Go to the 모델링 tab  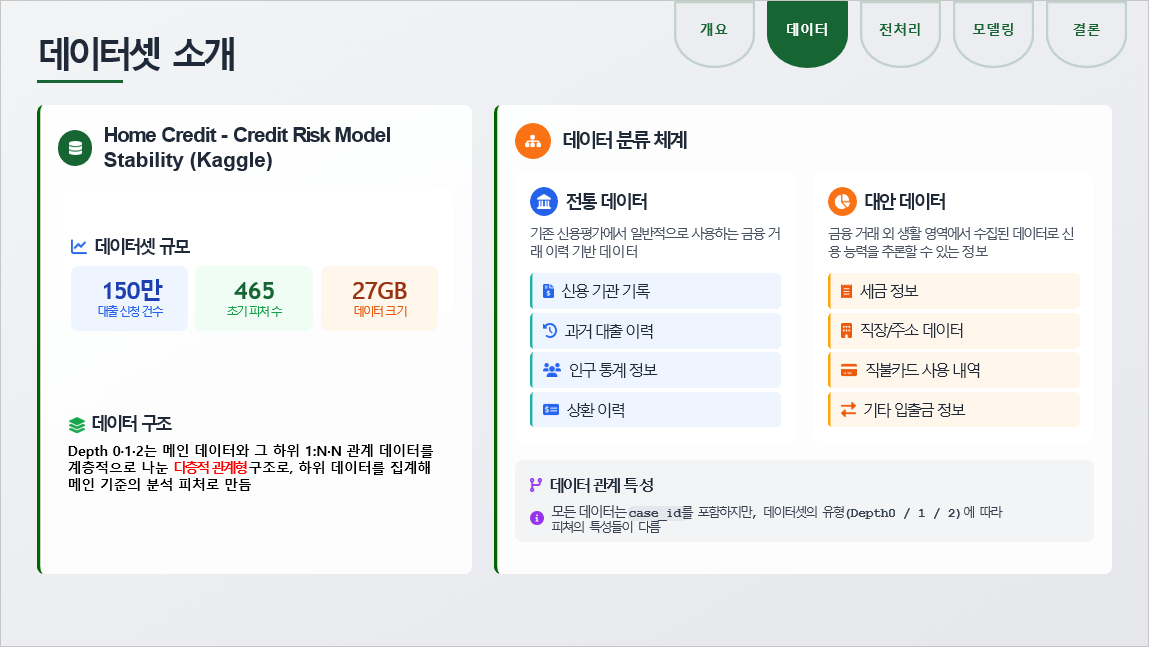[993, 30]
